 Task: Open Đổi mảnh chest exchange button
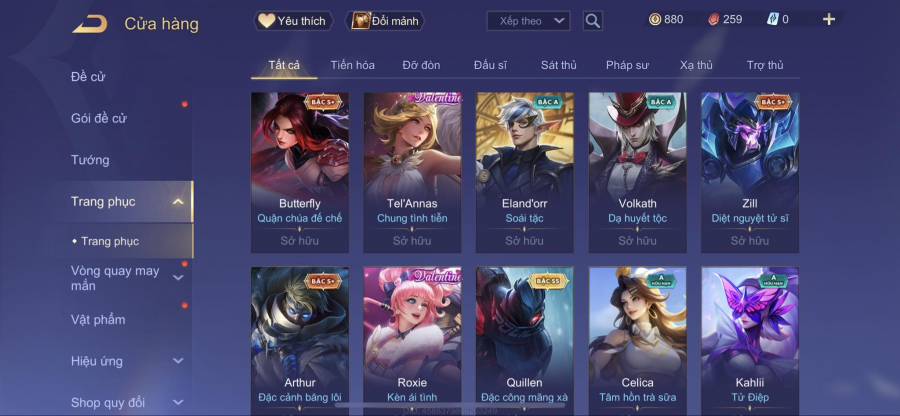pyautogui.click(x=385, y=21)
